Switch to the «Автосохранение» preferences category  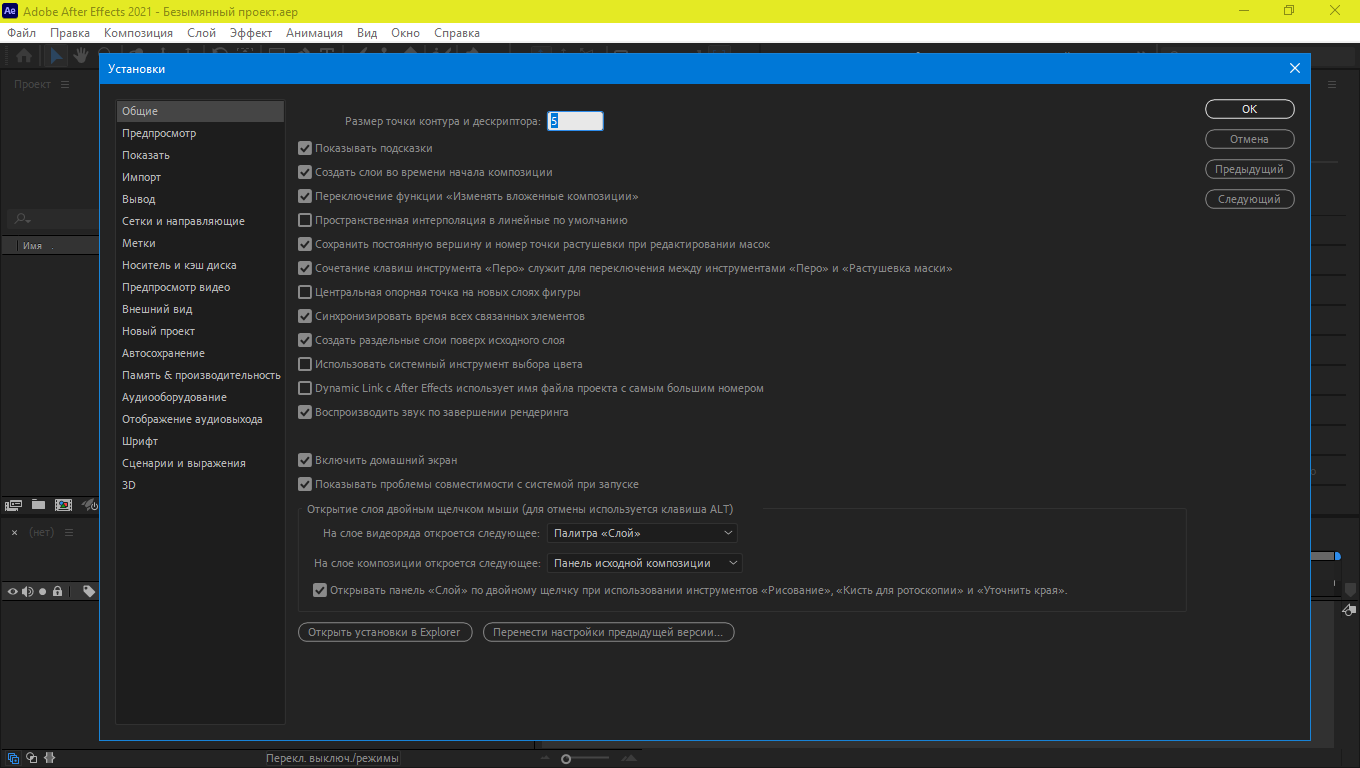tap(163, 353)
